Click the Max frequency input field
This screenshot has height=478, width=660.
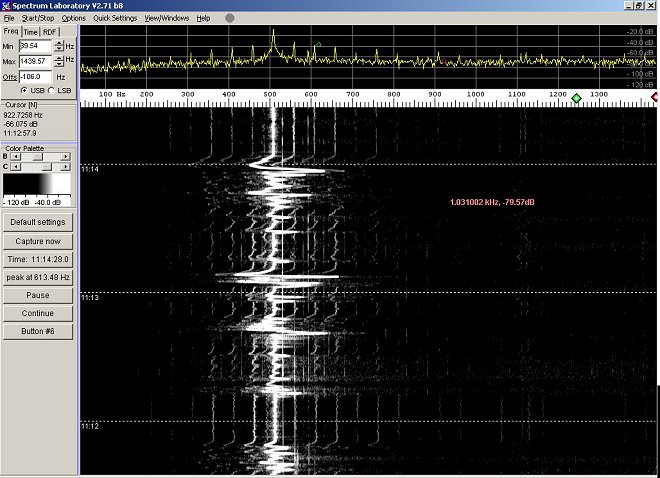pyautogui.click(x=35, y=61)
